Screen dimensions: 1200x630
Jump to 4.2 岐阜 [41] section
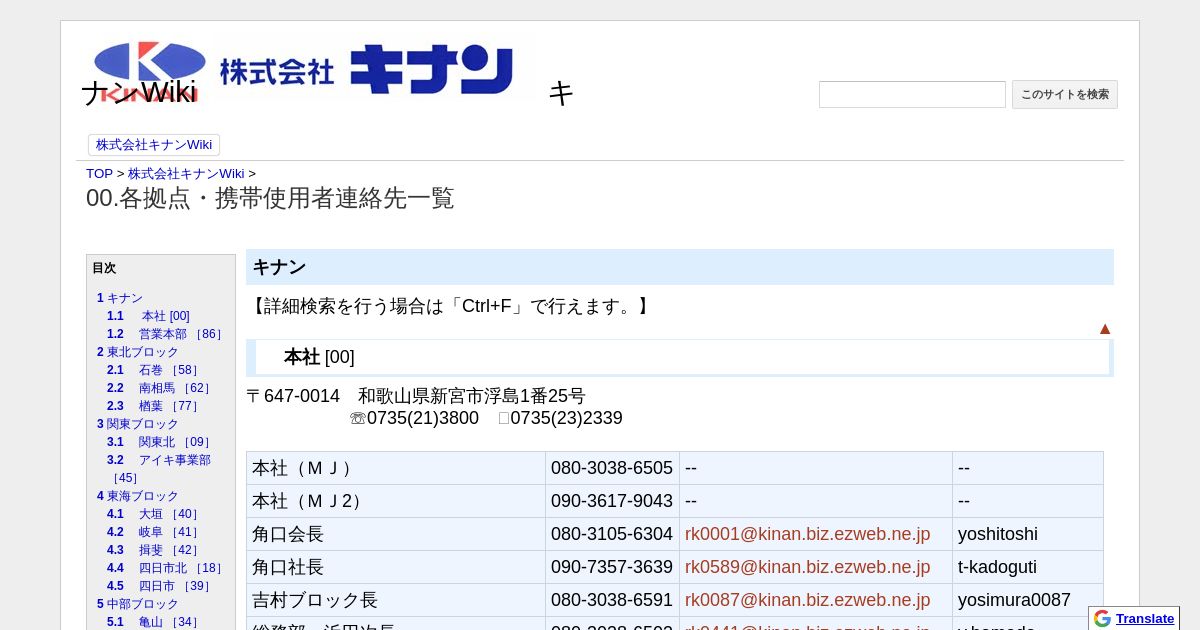point(155,532)
